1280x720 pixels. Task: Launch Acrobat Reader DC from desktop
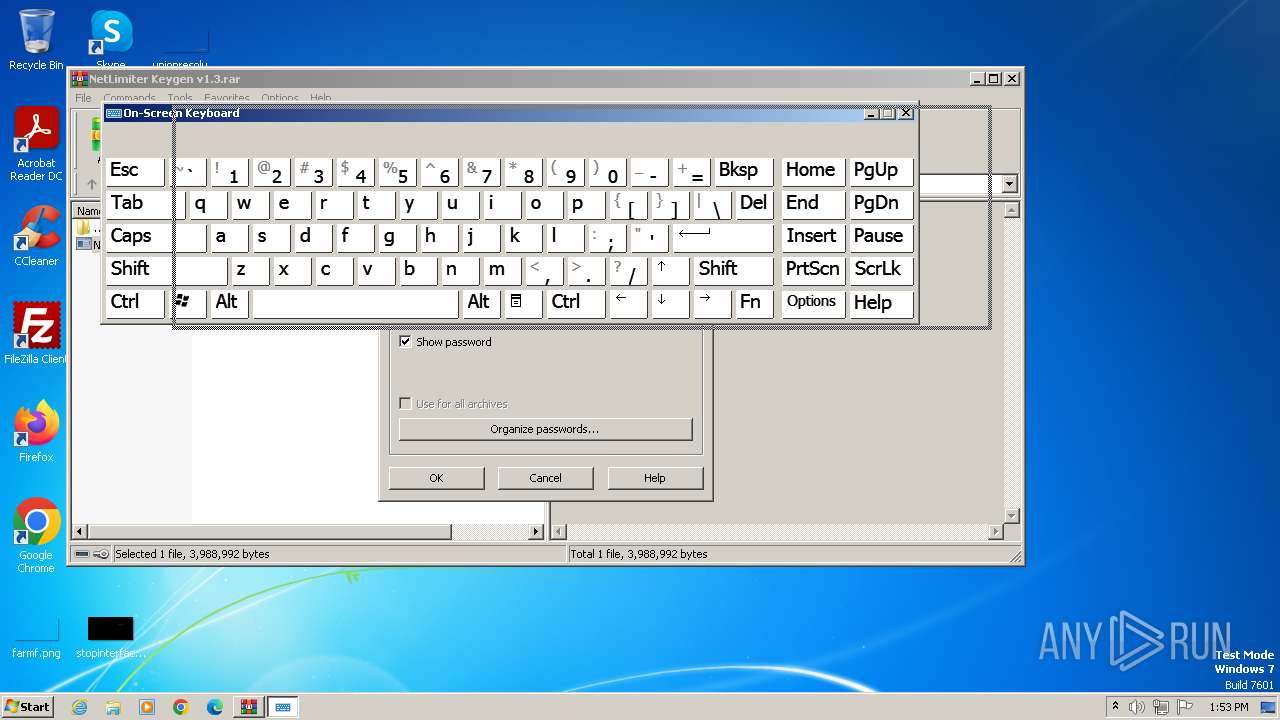[x=36, y=145]
